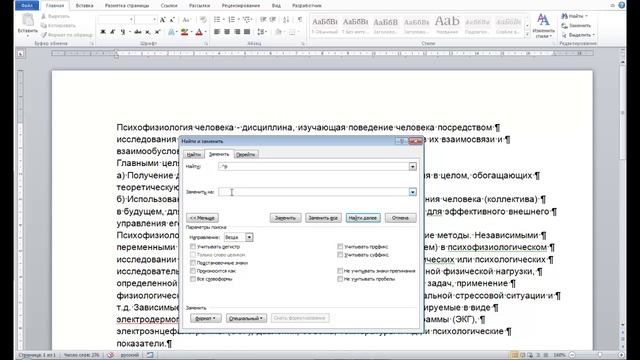Toggle the Show paragraph marks icon
This screenshot has width=640, height=360.
300,20
